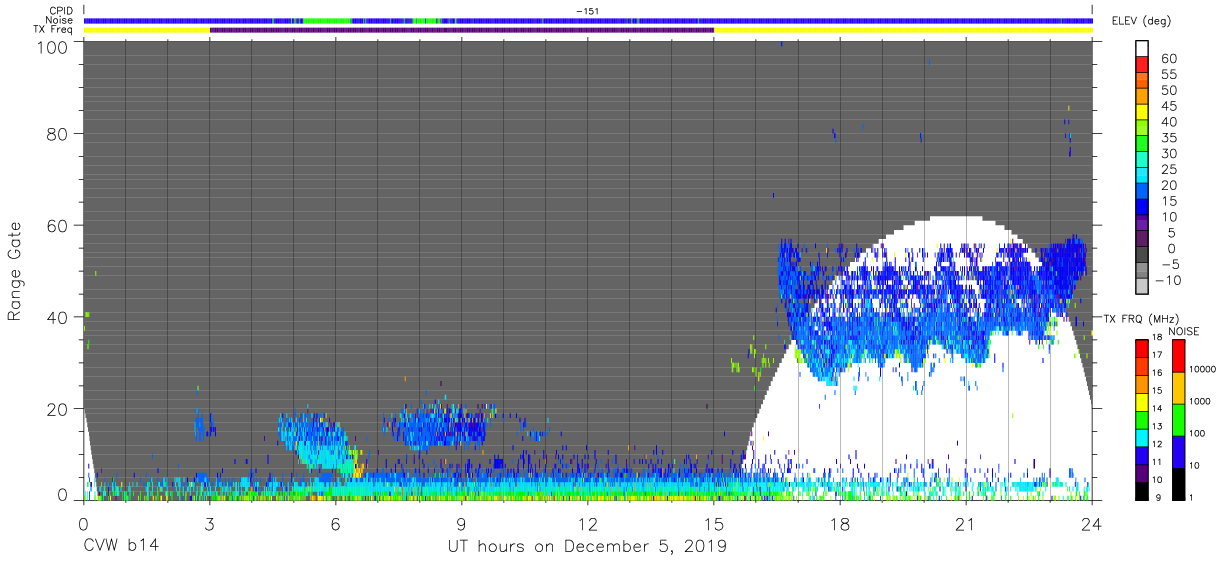This screenshot has height=567, width=1228.
Task: Click the "24" tick on UT hours axis
Action: 1092,523
